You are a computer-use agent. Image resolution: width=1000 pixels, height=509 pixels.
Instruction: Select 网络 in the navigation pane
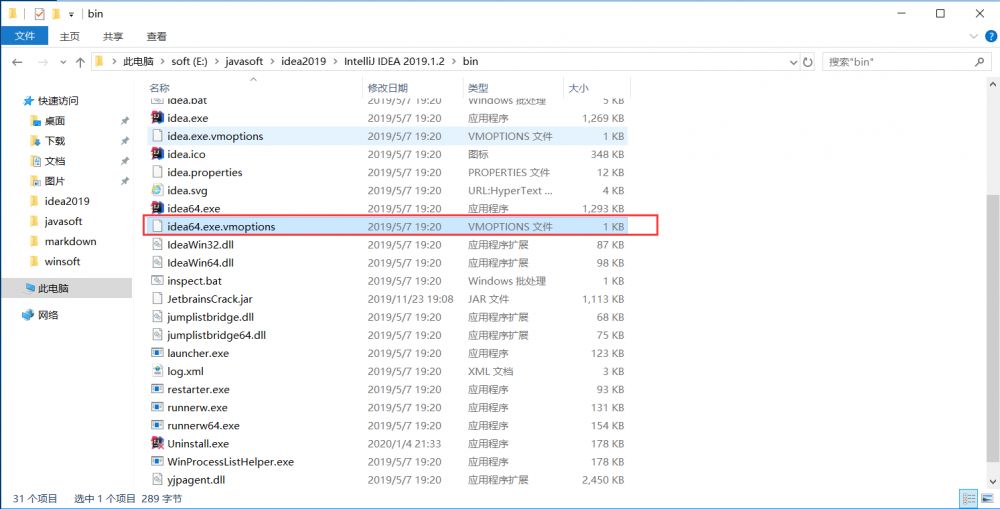(x=48, y=314)
